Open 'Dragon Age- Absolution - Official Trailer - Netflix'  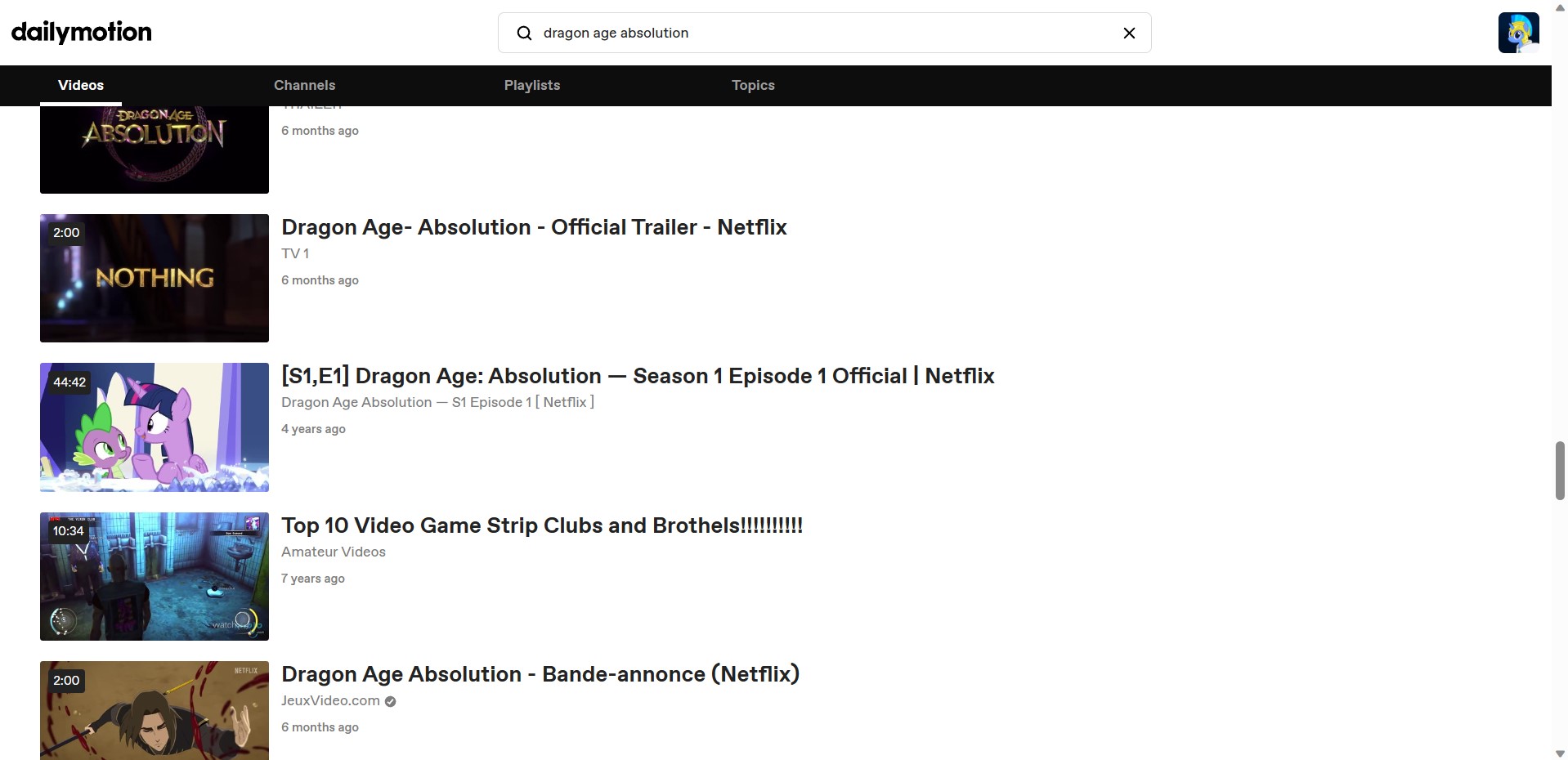(x=534, y=227)
